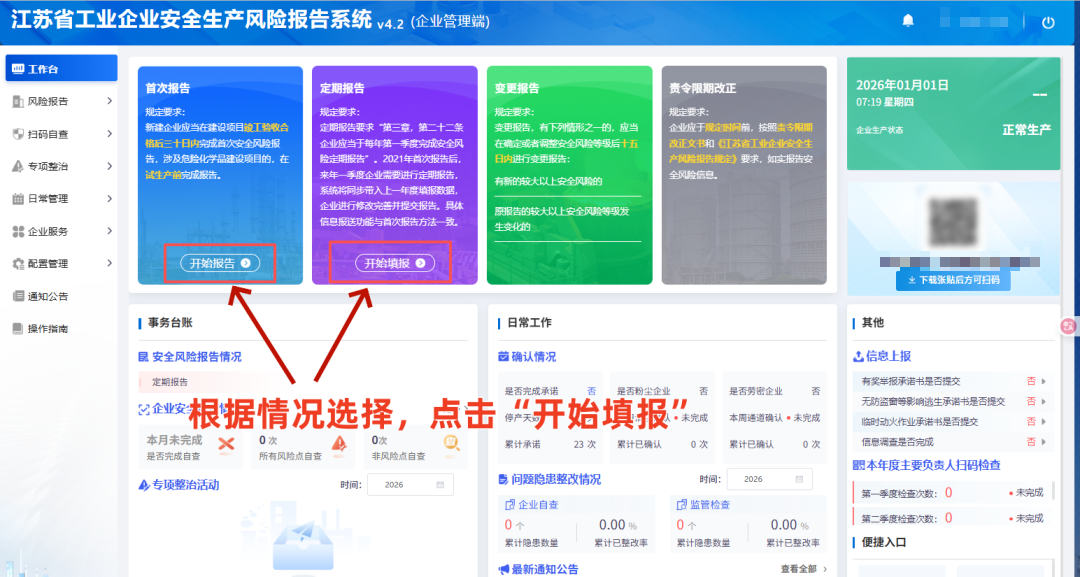This screenshot has width=1080, height=577.
Task: Click the 开始报告 button on 首次报告 card
Action: pos(218,262)
